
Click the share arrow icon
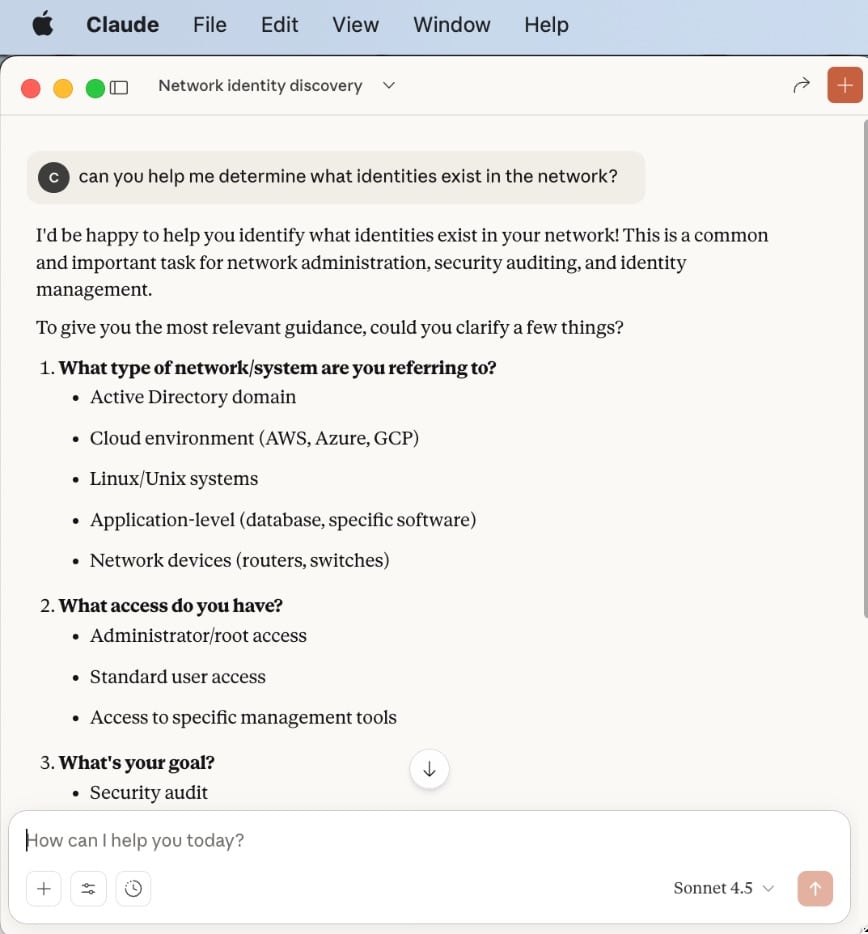point(800,86)
